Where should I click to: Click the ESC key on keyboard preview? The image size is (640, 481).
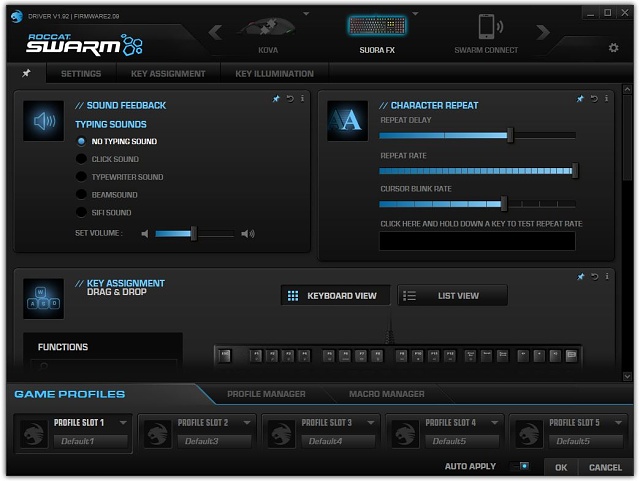tap(224, 356)
